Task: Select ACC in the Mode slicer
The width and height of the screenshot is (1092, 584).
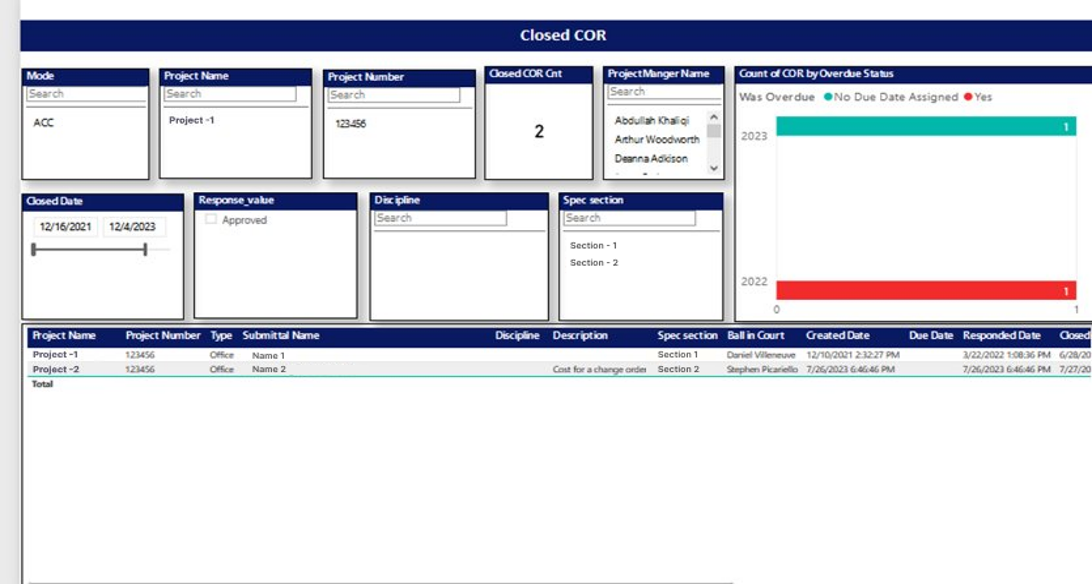Action: [44, 123]
